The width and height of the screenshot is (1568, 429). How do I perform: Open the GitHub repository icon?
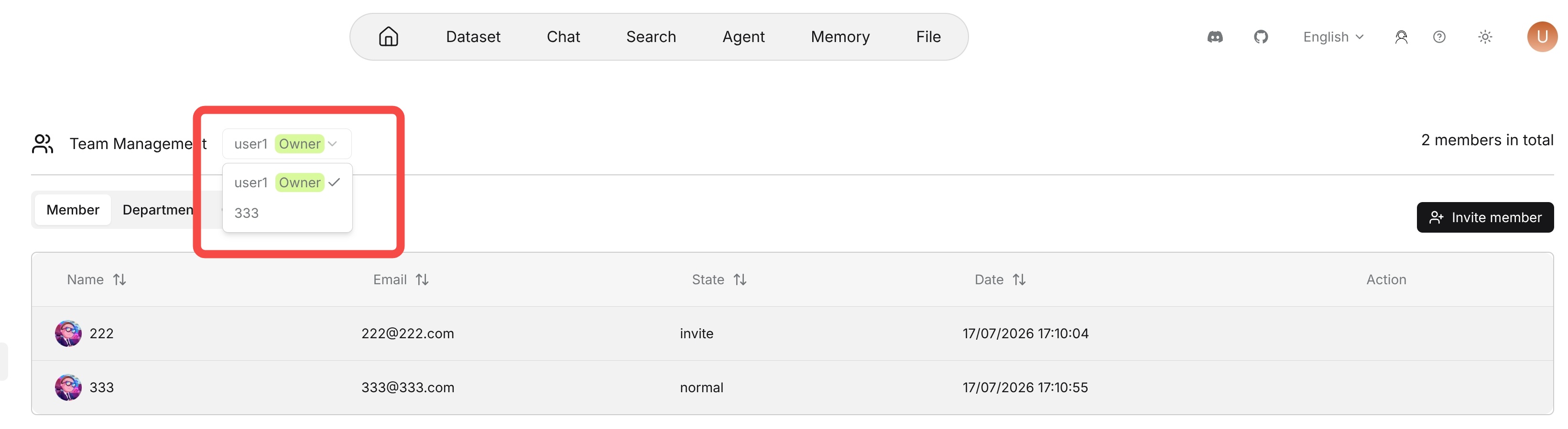pyautogui.click(x=1261, y=37)
